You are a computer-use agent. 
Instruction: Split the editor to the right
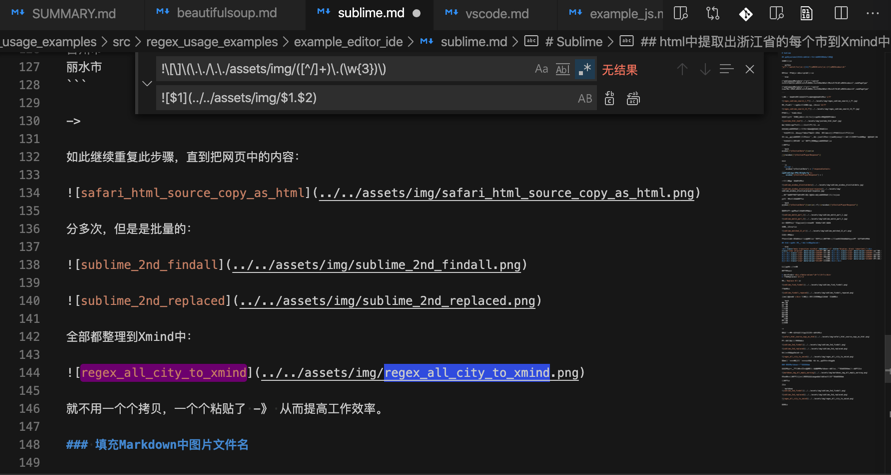[841, 13]
